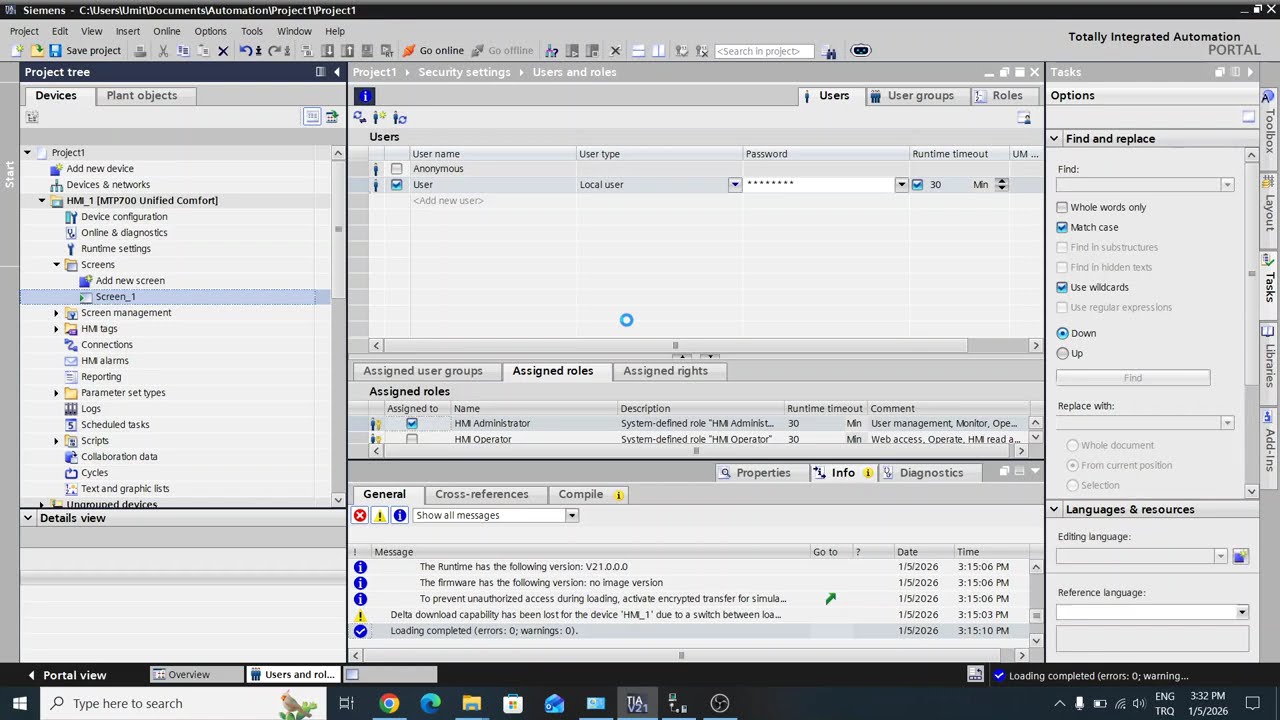
Task: Select the Down search direction radio
Action: point(1062,334)
